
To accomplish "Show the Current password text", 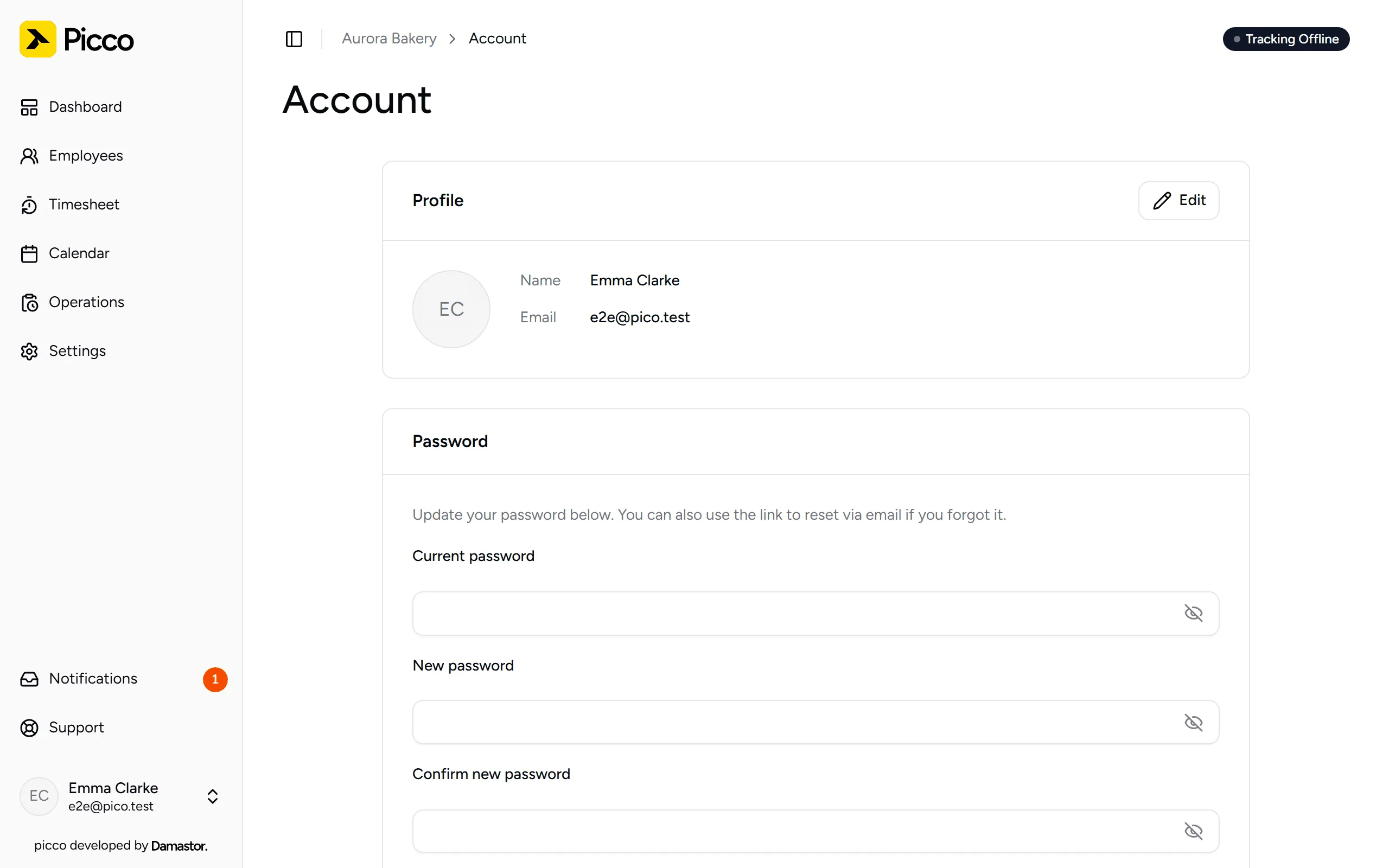I will (x=1193, y=613).
